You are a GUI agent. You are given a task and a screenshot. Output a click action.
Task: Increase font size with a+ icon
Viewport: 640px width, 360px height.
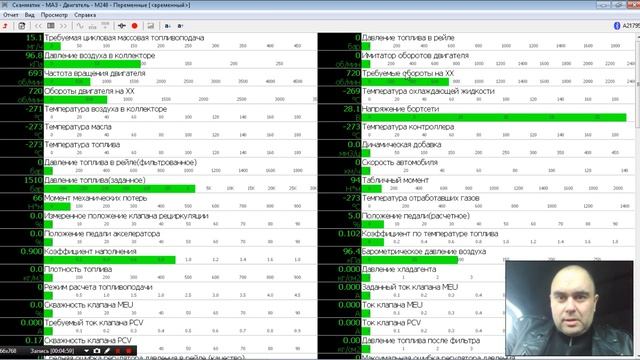180,26
